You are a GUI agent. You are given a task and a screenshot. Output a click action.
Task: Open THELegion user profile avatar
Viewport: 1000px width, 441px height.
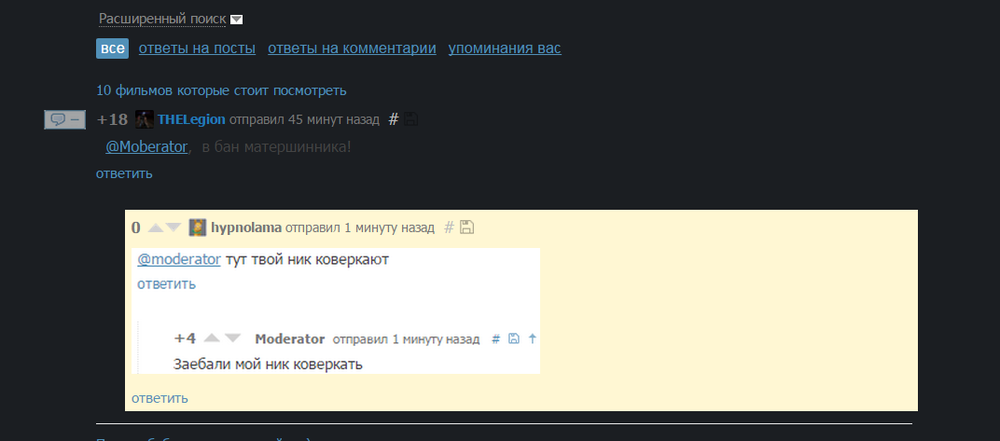(x=144, y=119)
